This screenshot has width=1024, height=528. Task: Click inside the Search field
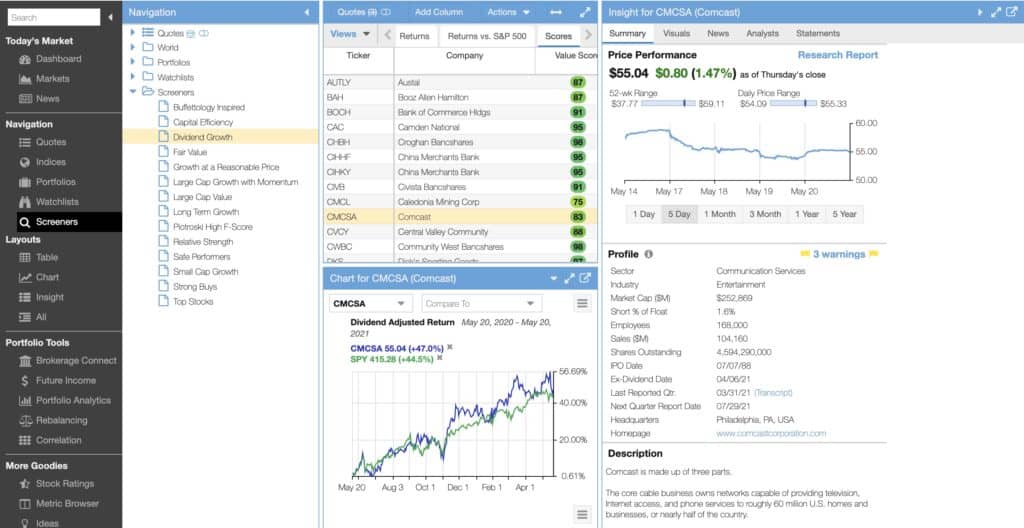point(54,18)
